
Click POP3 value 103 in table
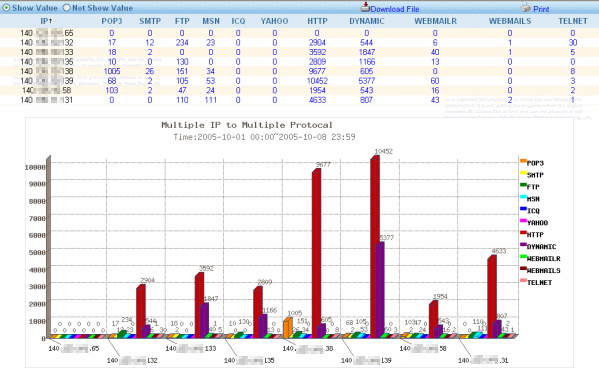[x=112, y=90]
